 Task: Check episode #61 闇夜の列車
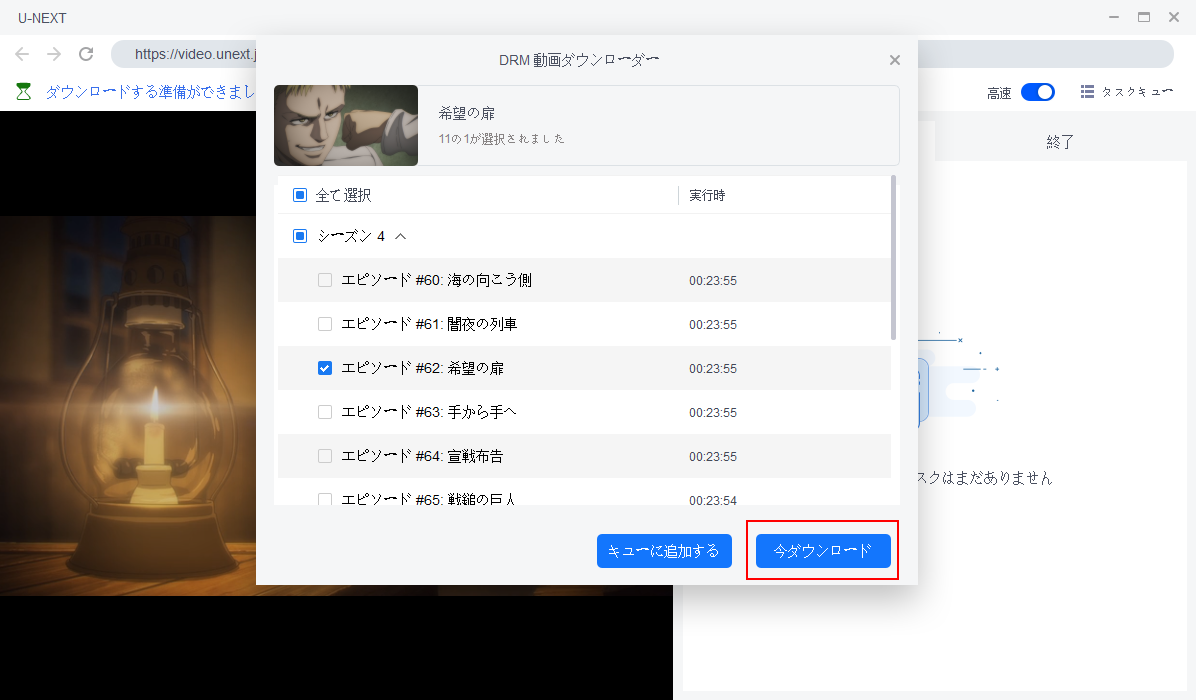(325, 324)
